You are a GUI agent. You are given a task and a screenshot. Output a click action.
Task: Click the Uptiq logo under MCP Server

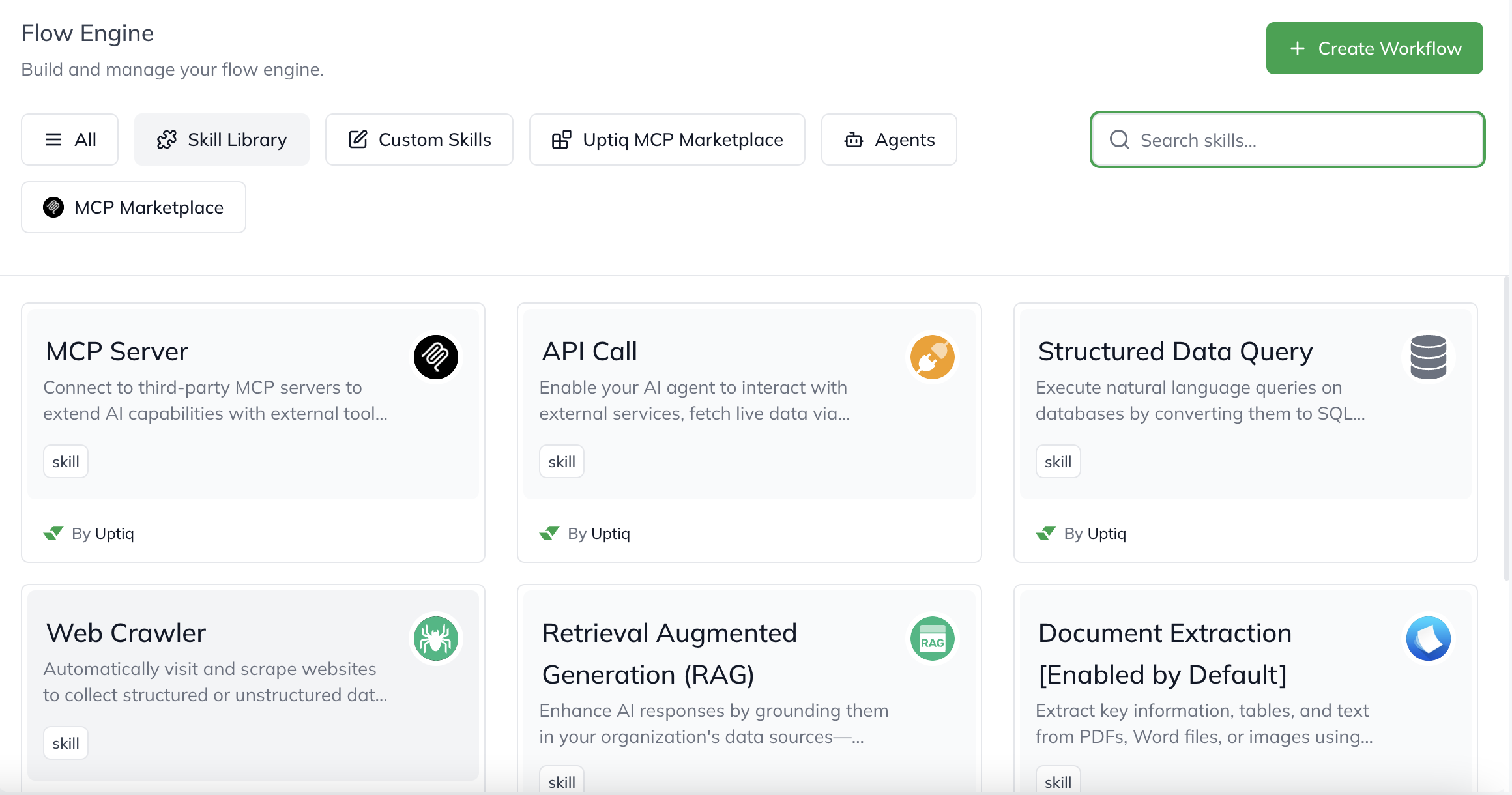(x=53, y=533)
